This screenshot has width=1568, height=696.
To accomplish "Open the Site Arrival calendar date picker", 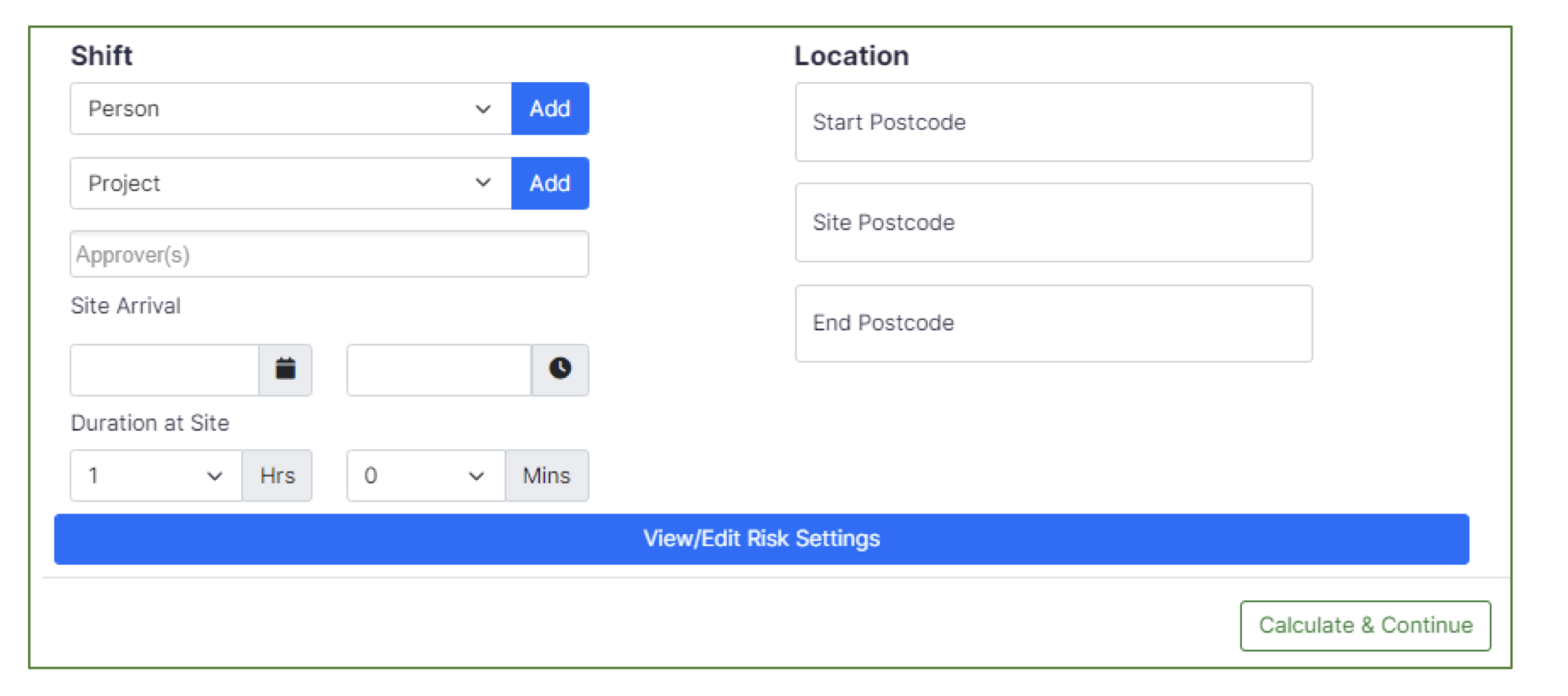I will point(285,369).
